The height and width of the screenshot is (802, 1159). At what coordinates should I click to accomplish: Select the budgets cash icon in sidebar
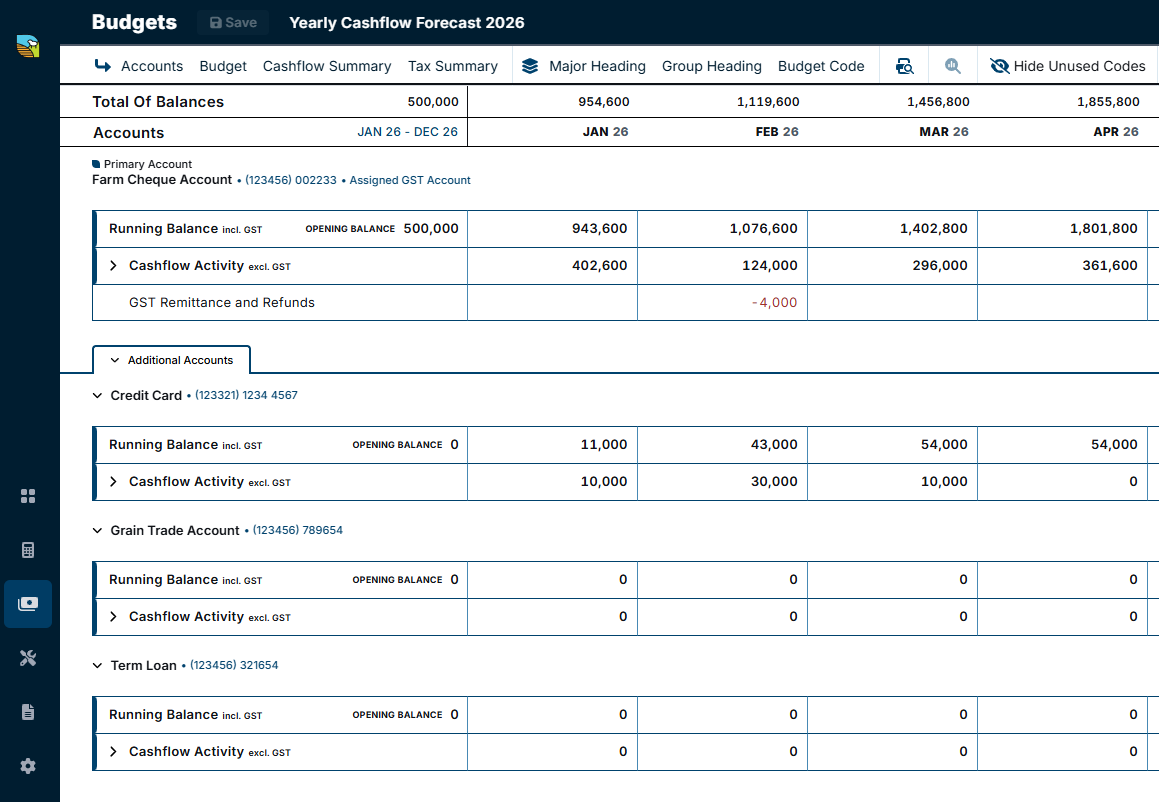pyautogui.click(x=28, y=604)
